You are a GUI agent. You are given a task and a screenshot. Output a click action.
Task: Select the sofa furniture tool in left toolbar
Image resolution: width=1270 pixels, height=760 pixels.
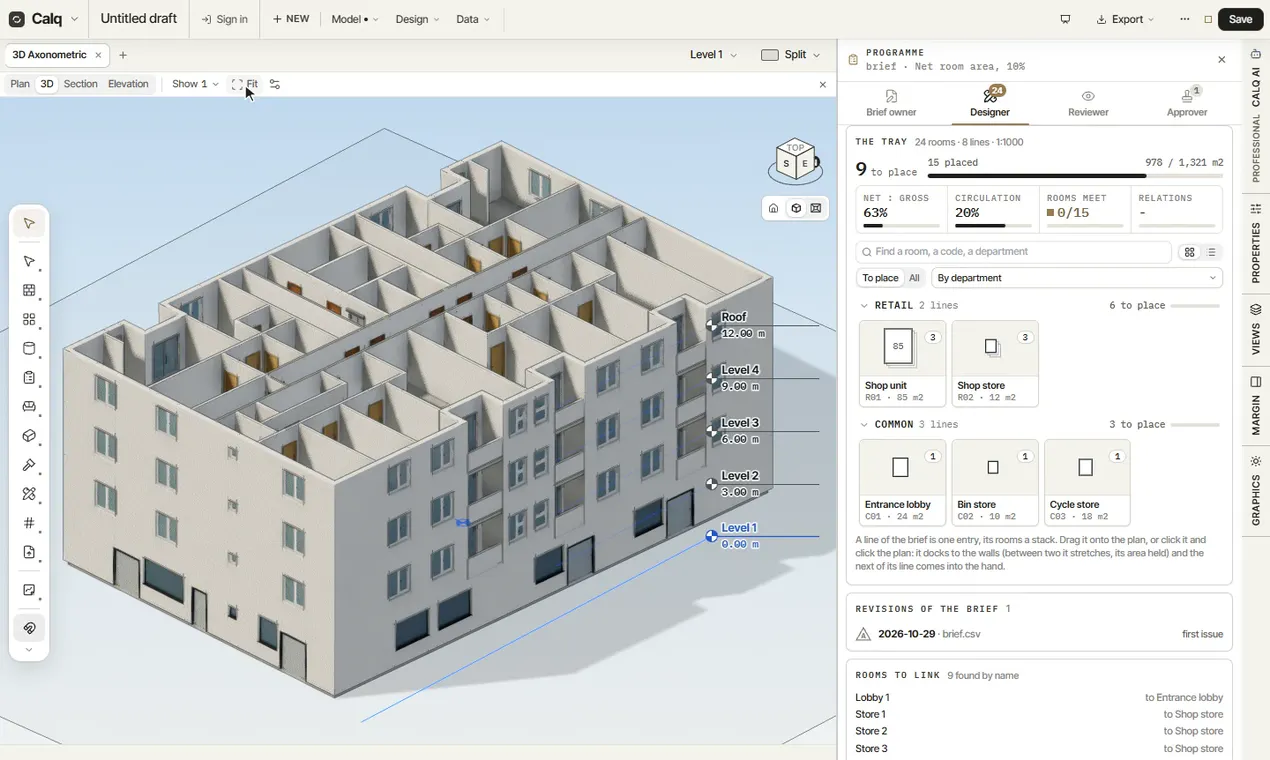(x=29, y=407)
